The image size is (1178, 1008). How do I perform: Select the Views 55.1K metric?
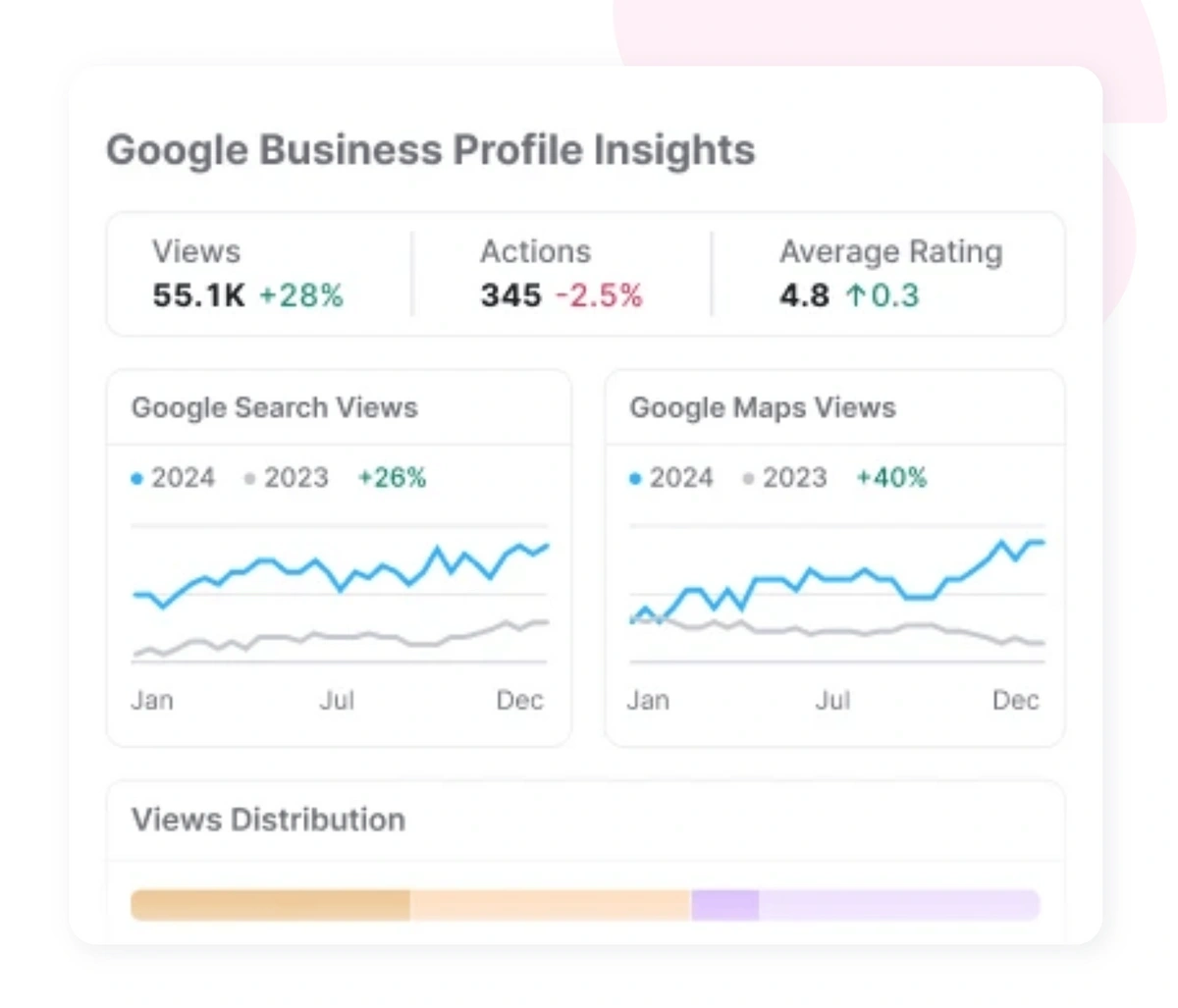pos(198,295)
